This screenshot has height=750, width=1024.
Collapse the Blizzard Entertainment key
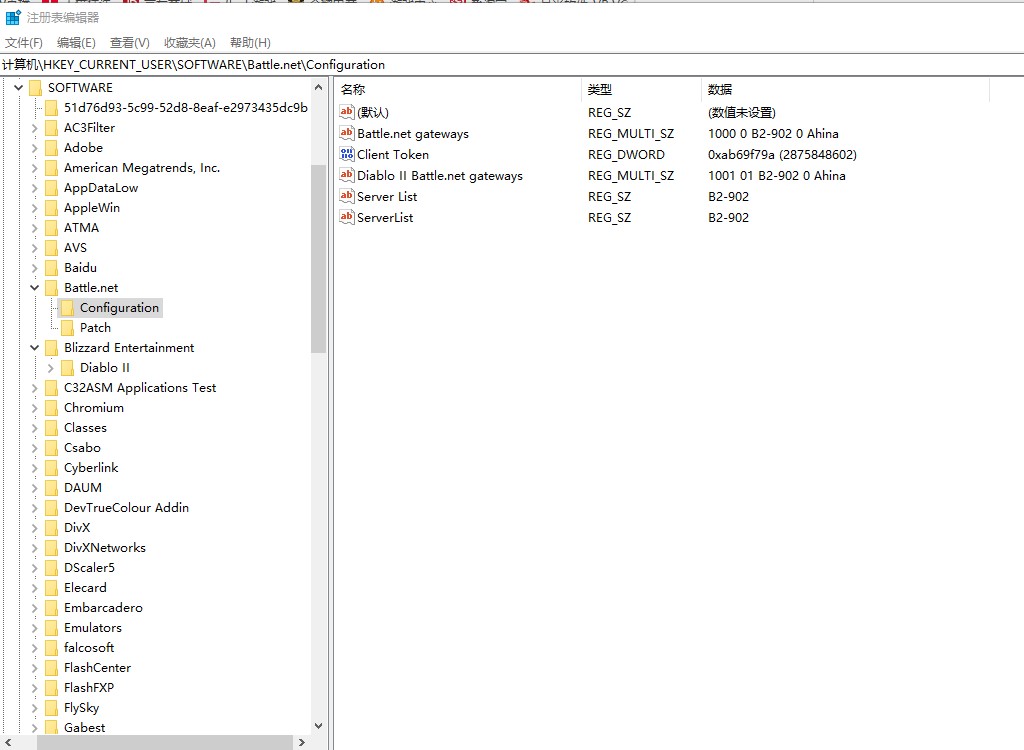(x=35, y=348)
